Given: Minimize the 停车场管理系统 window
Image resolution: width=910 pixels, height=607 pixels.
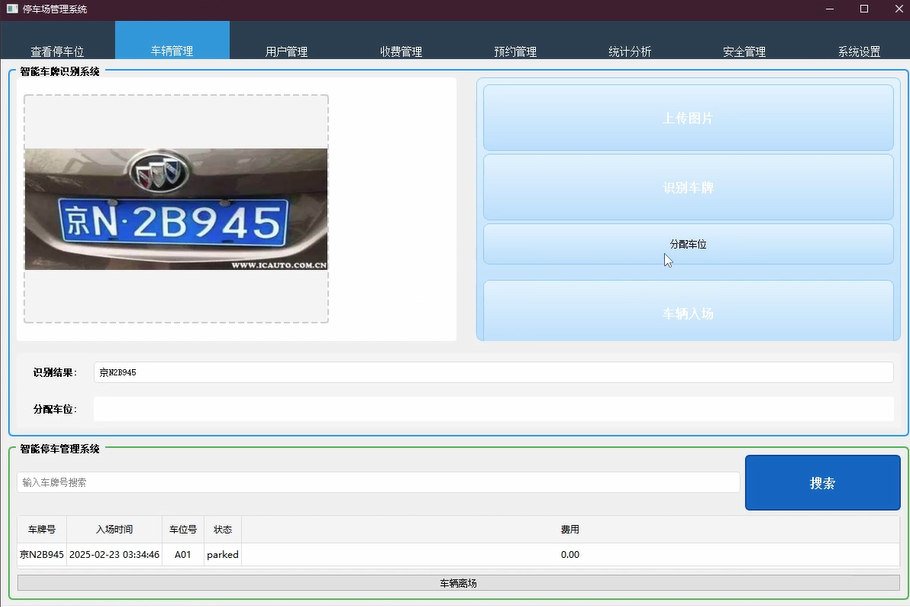Looking at the screenshot, I should 830,9.
